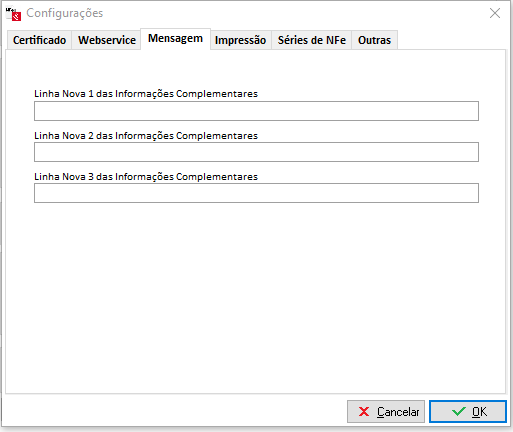
Task: Focus the Linha Nova 1 text field
Action: pyautogui.click(x=256, y=111)
